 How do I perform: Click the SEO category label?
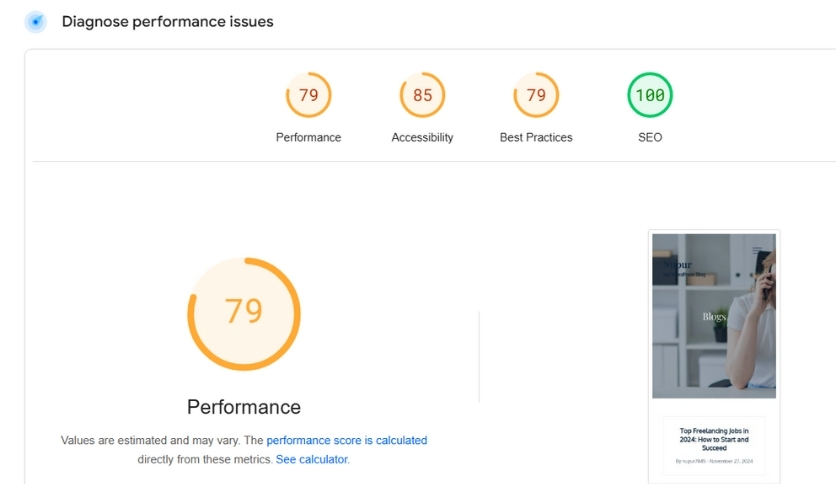click(650, 137)
